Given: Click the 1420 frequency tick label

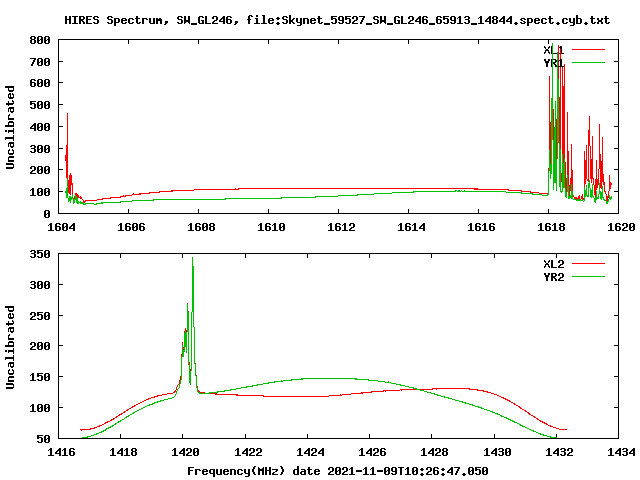Looking at the screenshot, I should pyautogui.click(x=185, y=452).
